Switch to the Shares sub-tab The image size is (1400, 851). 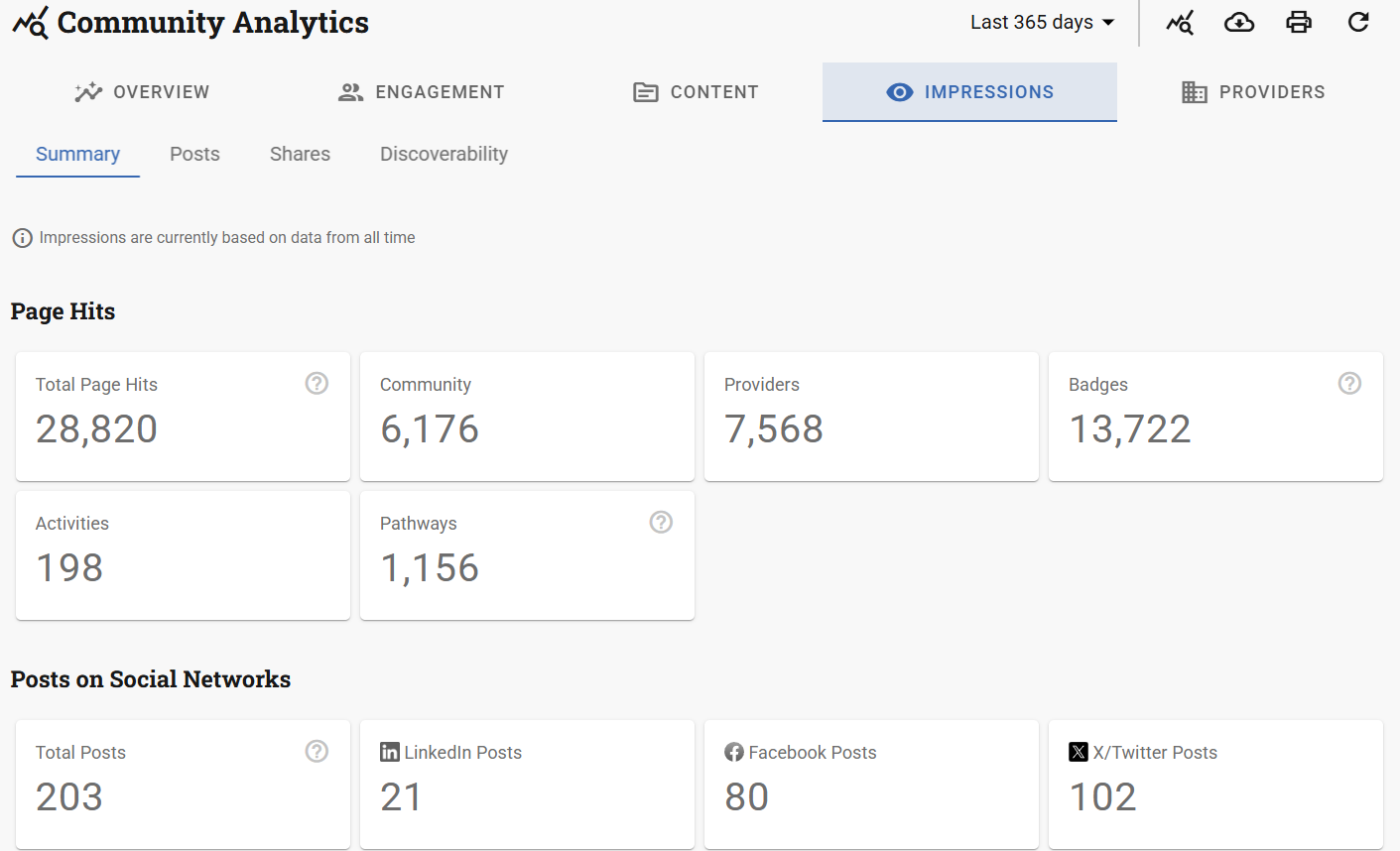pos(300,155)
